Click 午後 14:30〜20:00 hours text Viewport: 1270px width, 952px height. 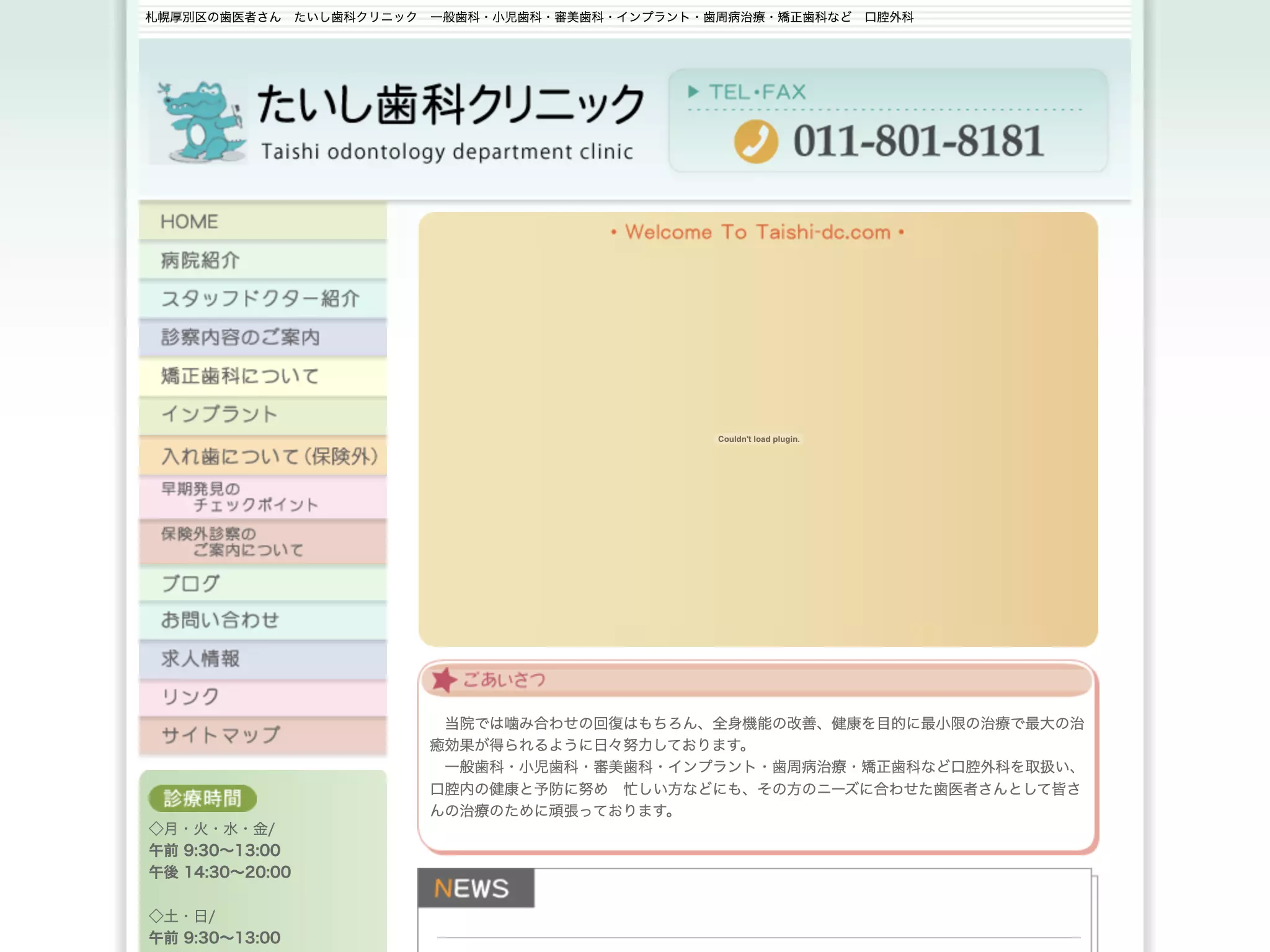pos(220,872)
